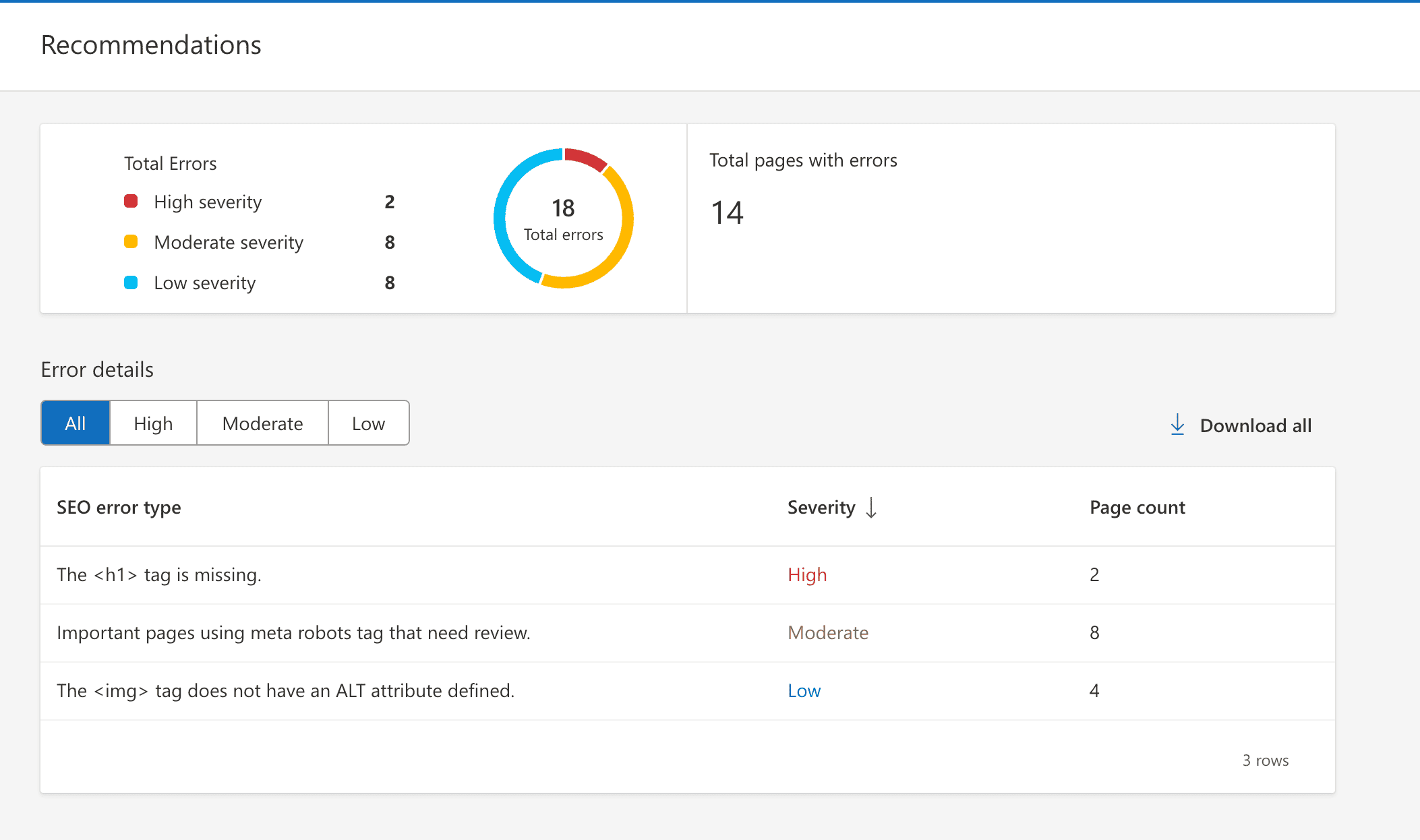Click the total pages value '14'
This screenshot has width=1420, height=840.
click(x=727, y=213)
